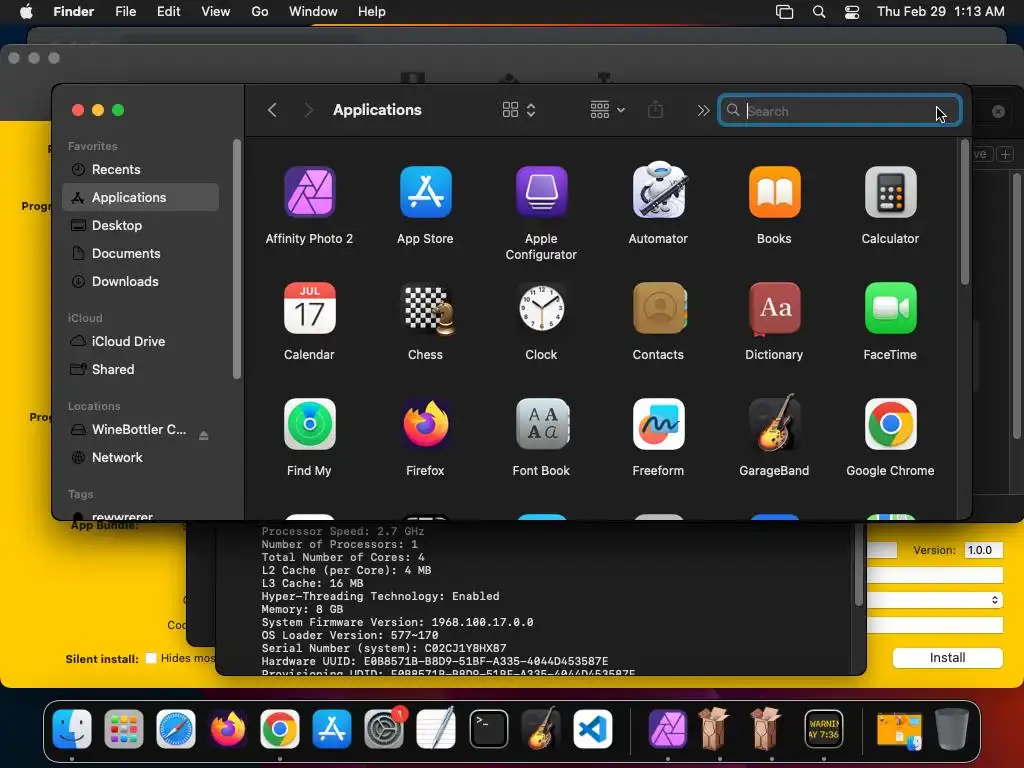Viewport: 1024px width, 768px height.
Task: Click the Finder Search field
Action: (x=840, y=110)
